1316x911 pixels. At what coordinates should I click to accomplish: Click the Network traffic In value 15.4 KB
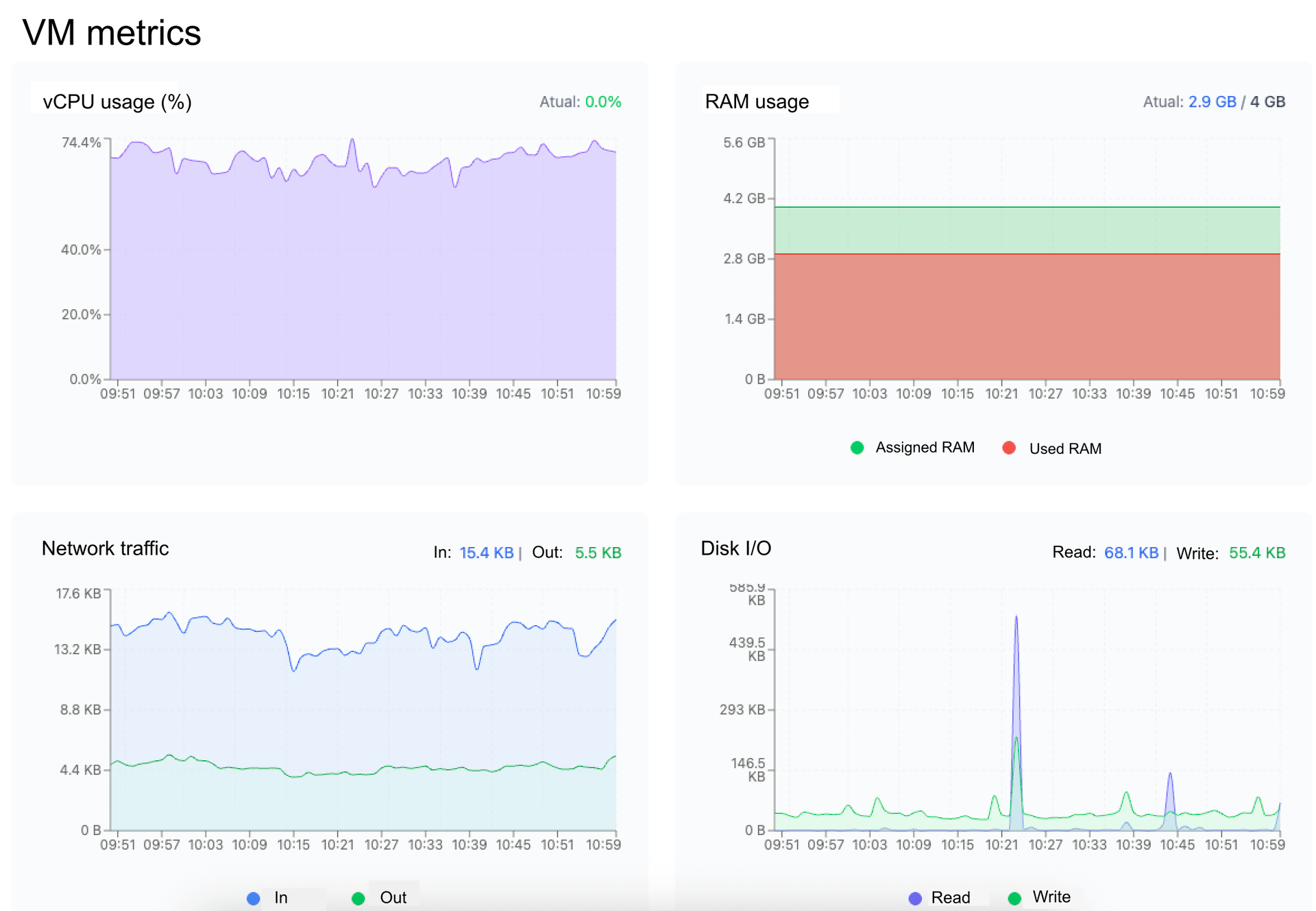[x=486, y=552]
